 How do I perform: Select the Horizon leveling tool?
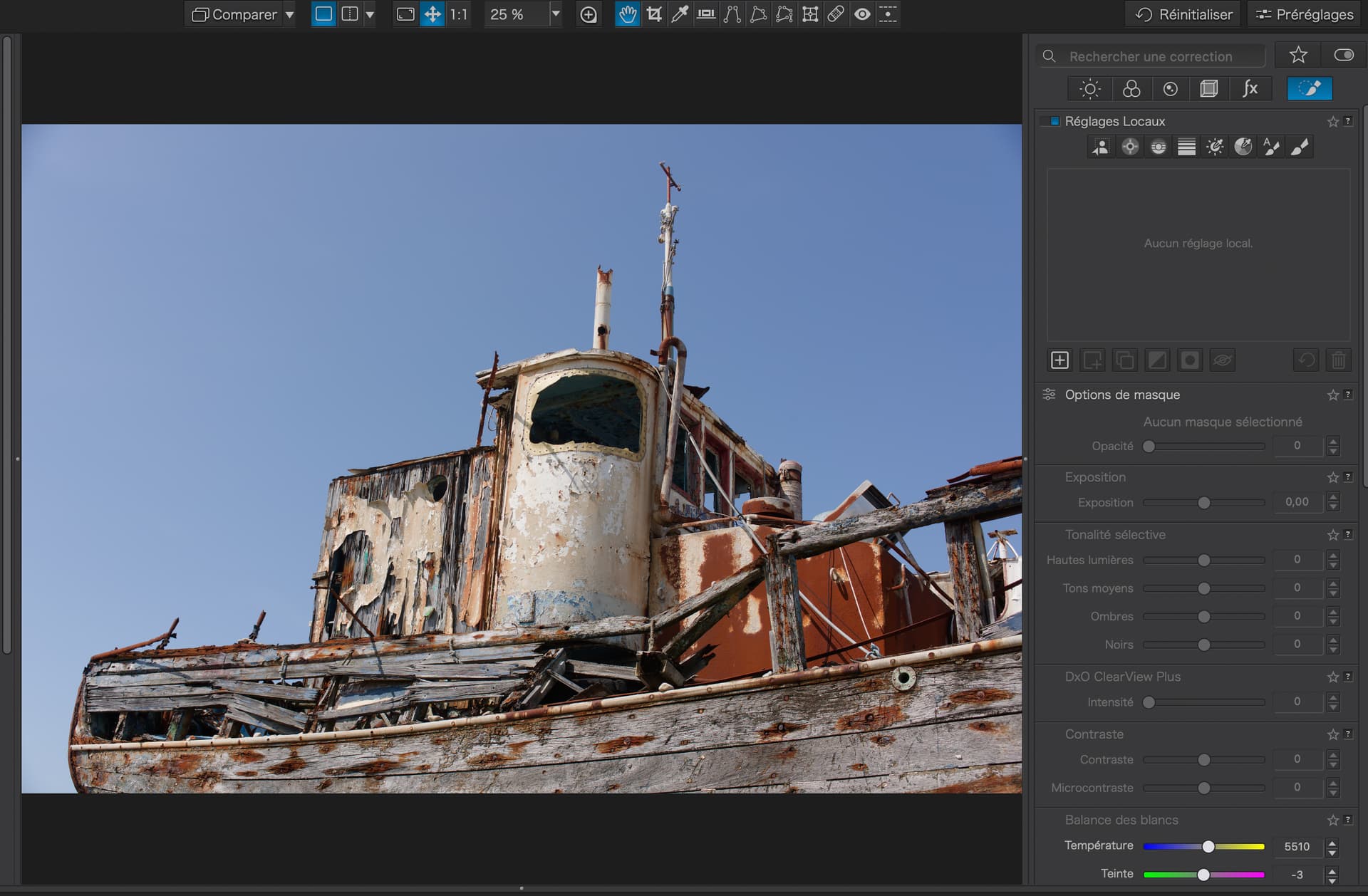(x=706, y=14)
